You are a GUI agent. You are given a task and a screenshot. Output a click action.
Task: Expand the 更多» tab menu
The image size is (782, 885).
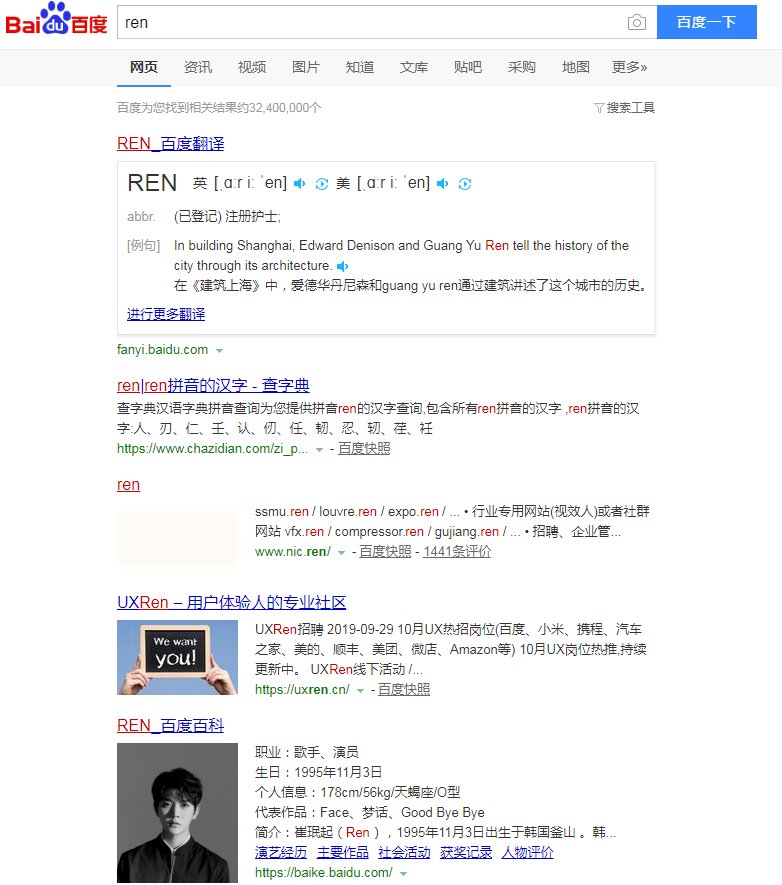click(x=630, y=67)
